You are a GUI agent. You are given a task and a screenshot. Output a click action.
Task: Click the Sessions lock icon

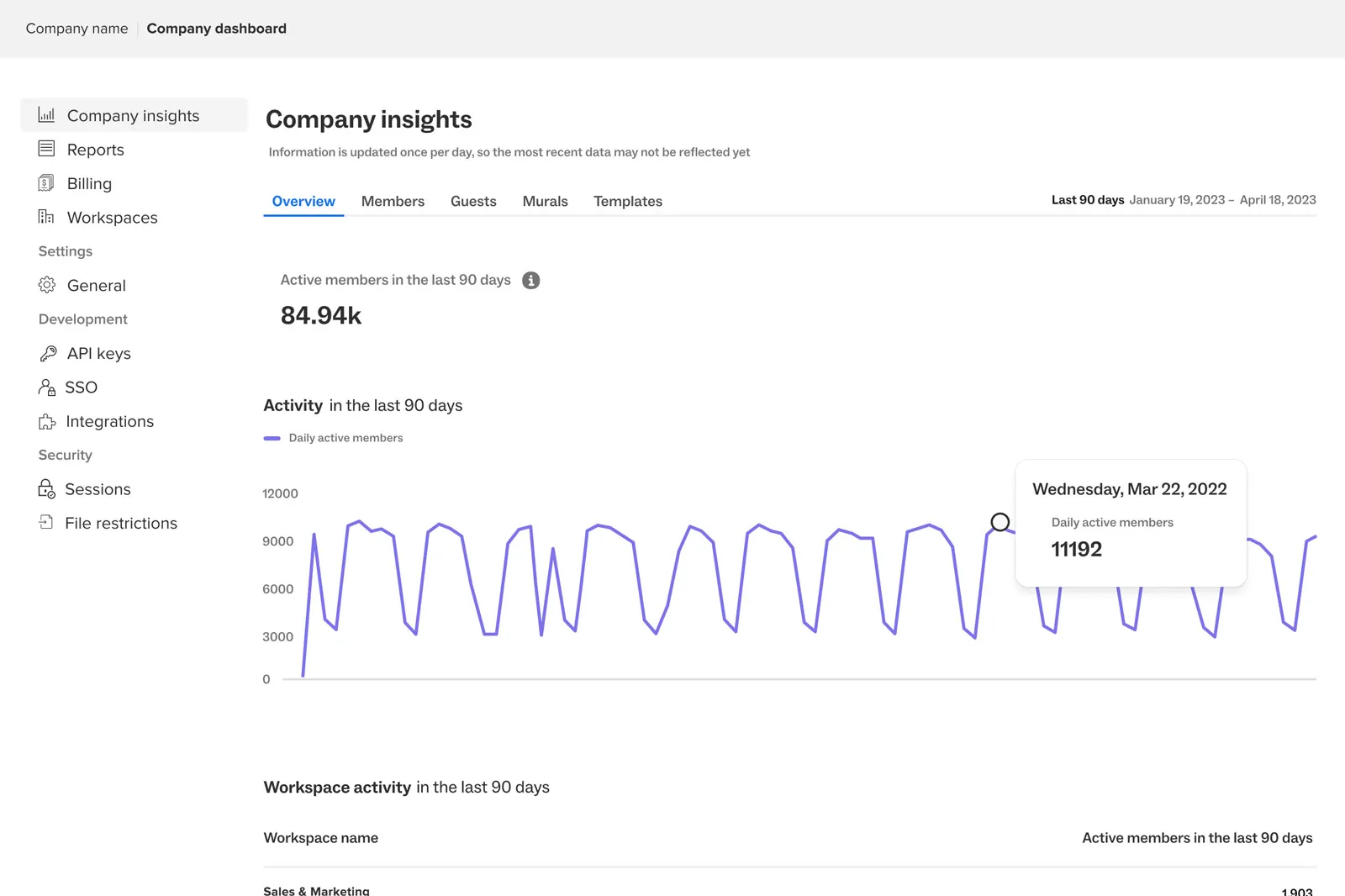(46, 489)
